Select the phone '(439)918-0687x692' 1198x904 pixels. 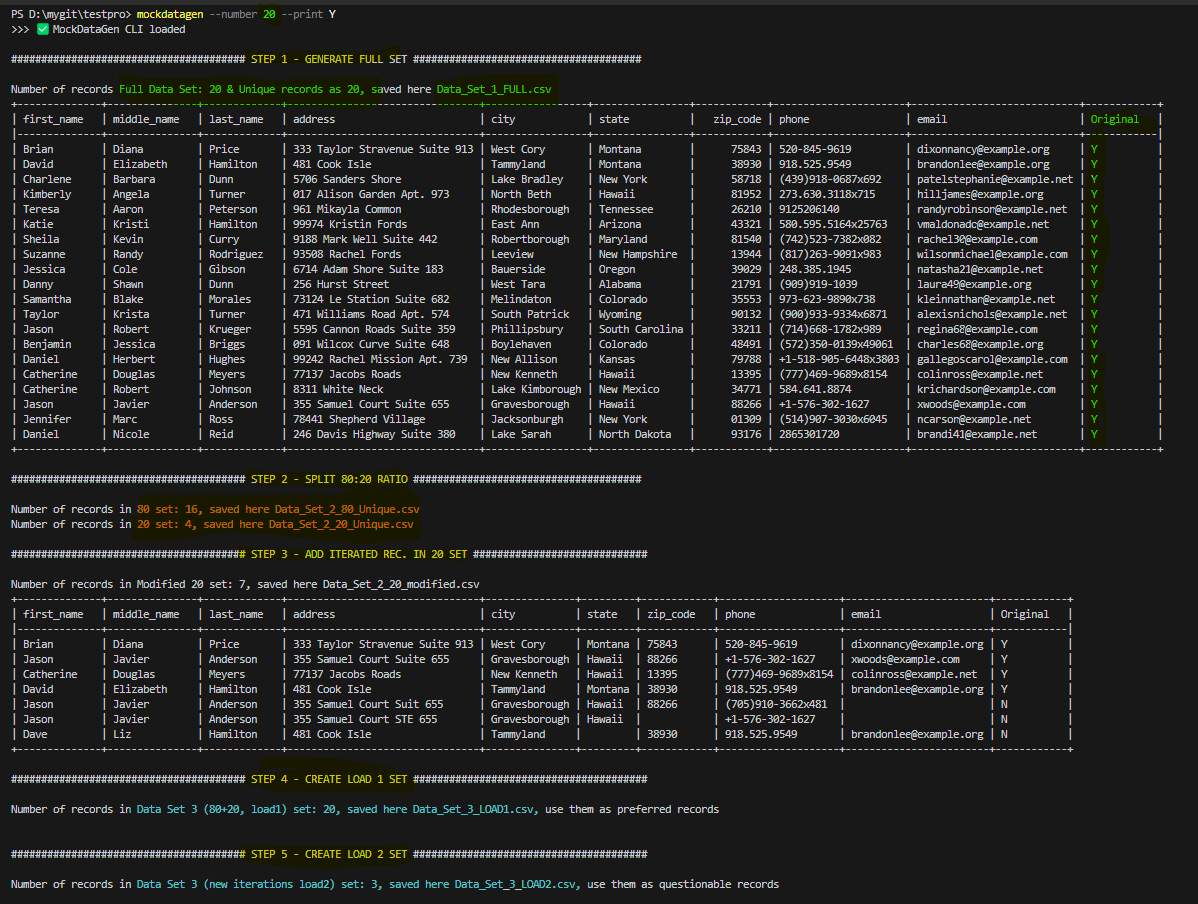click(x=830, y=179)
